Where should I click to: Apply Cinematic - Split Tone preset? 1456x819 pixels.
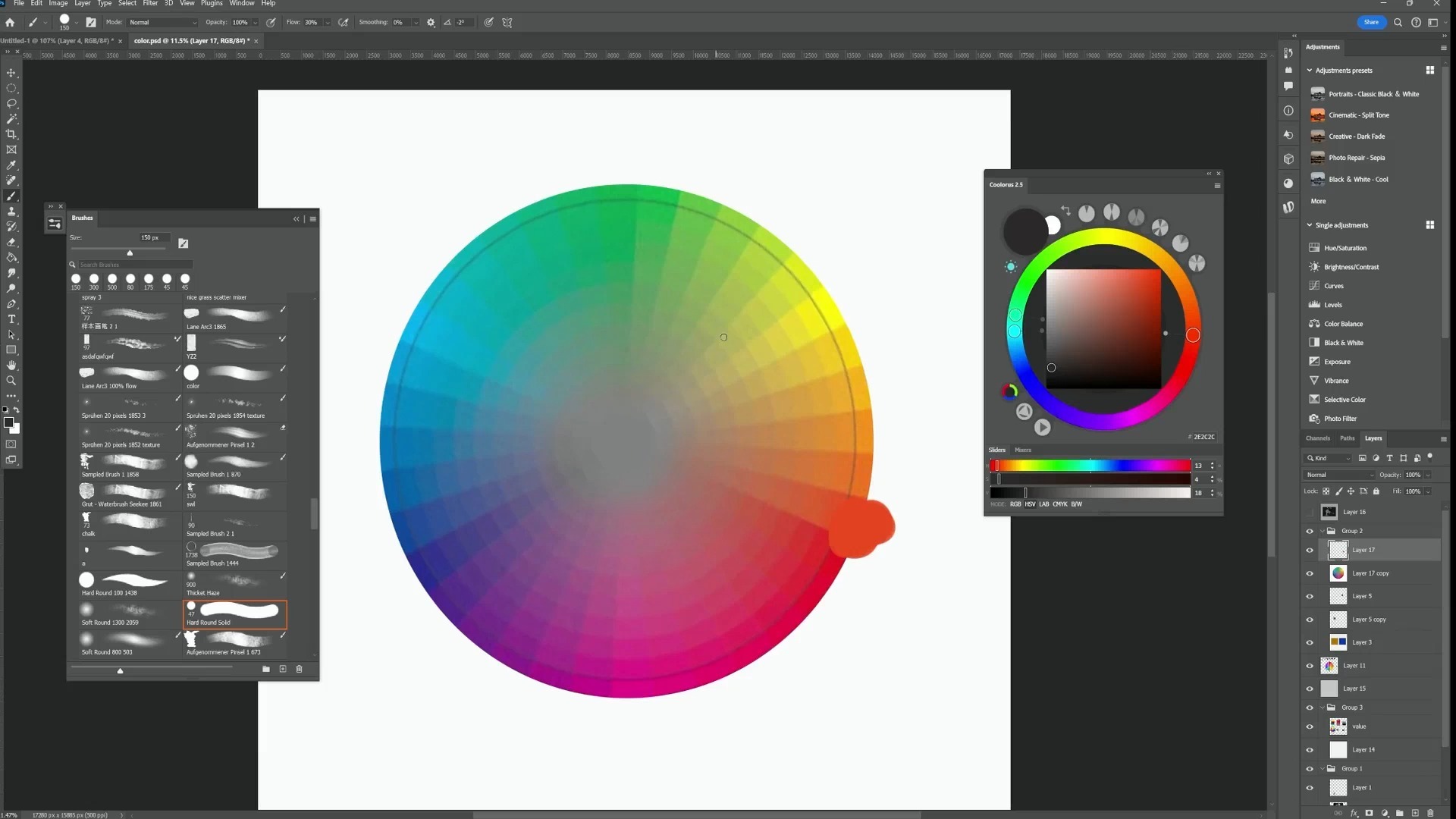point(1358,115)
